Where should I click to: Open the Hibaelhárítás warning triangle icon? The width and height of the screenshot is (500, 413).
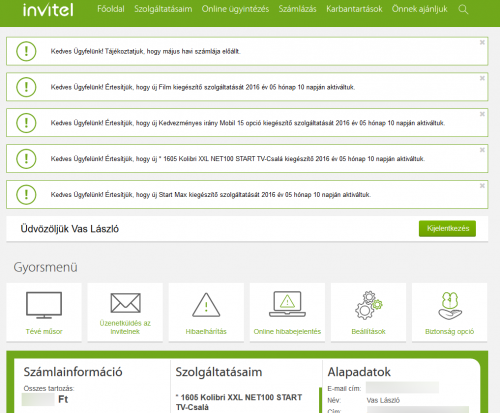pyautogui.click(x=206, y=305)
